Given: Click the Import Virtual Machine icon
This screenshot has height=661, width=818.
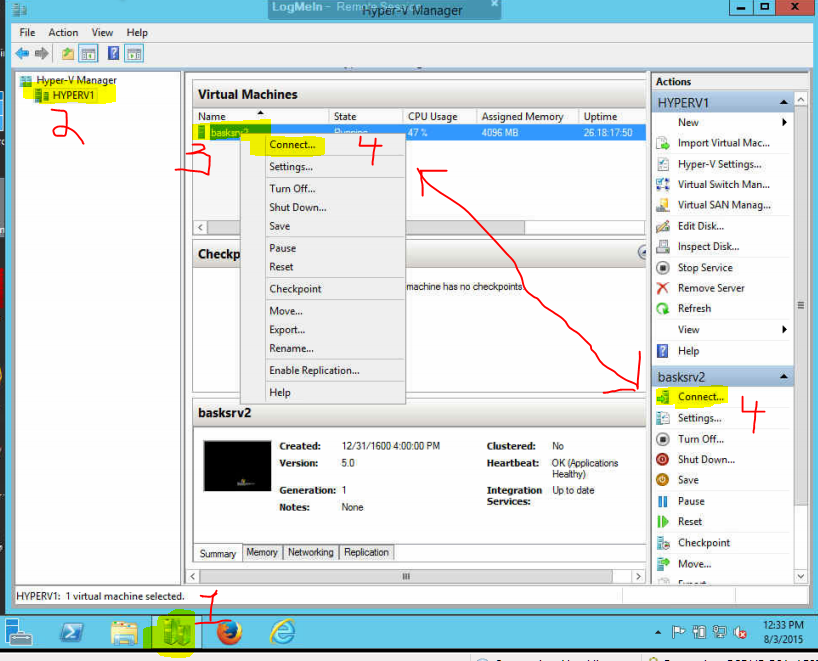Looking at the screenshot, I should click(662, 143).
